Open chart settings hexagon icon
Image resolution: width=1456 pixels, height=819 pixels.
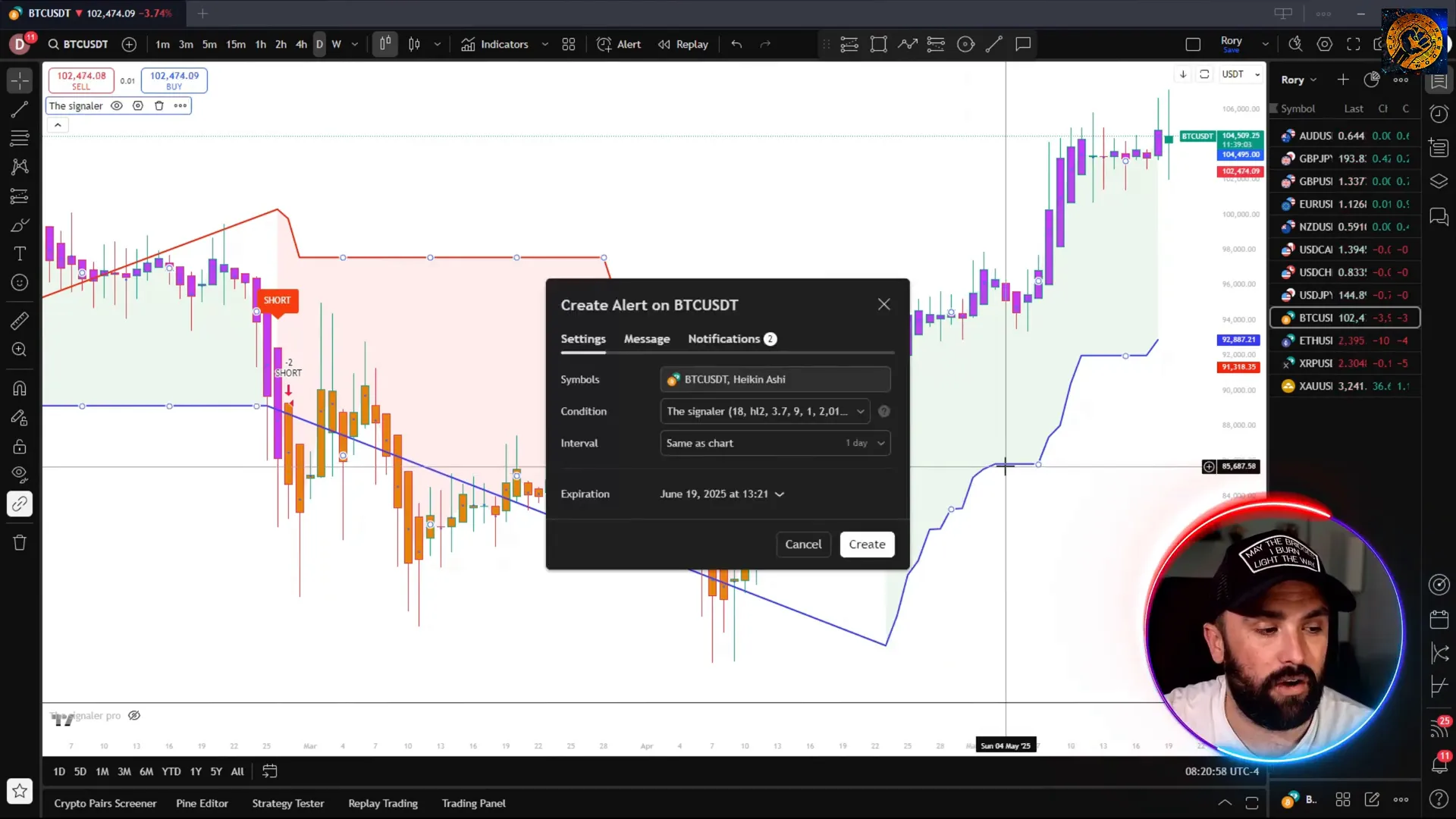click(1325, 44)
